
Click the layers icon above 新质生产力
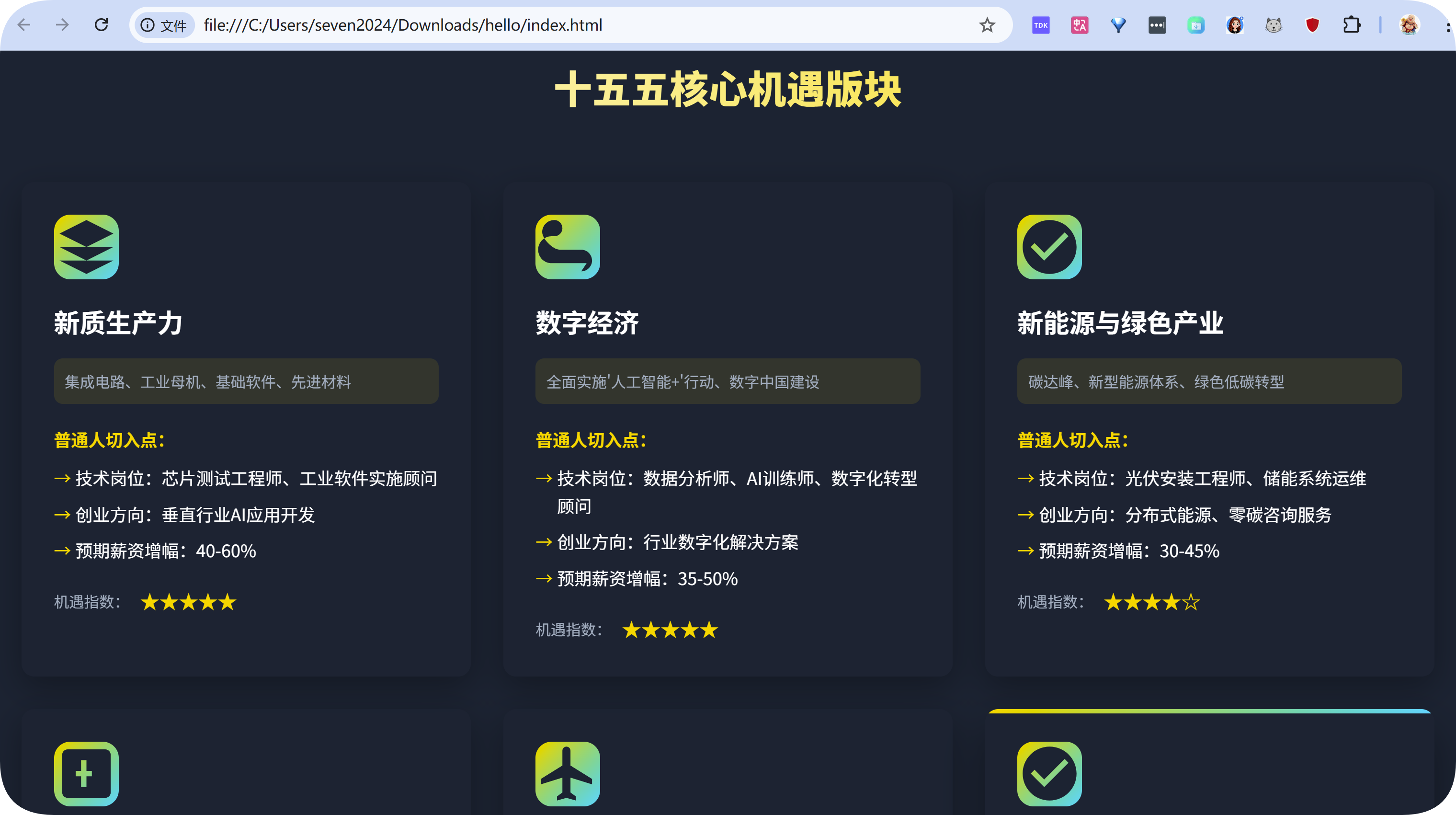tap(86, 247)
